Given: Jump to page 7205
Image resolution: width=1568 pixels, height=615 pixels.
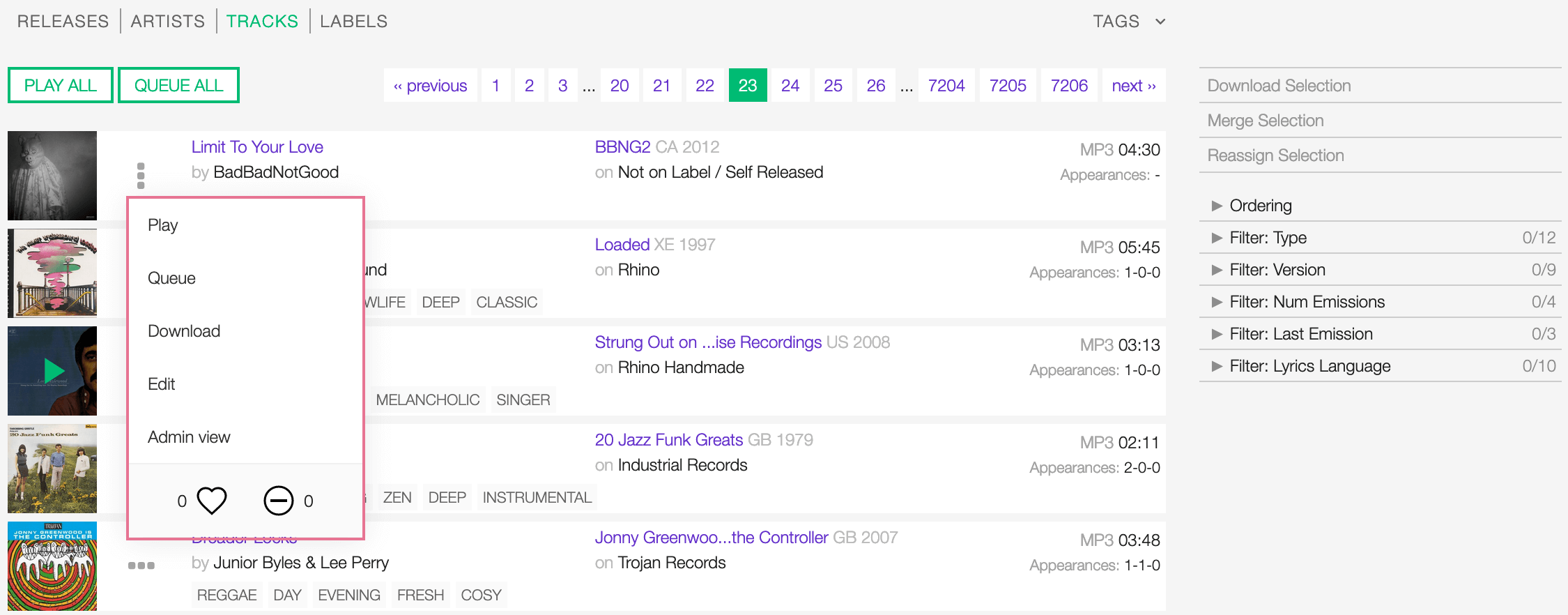Looking at the screenshot, I should tap(1008, 85).
